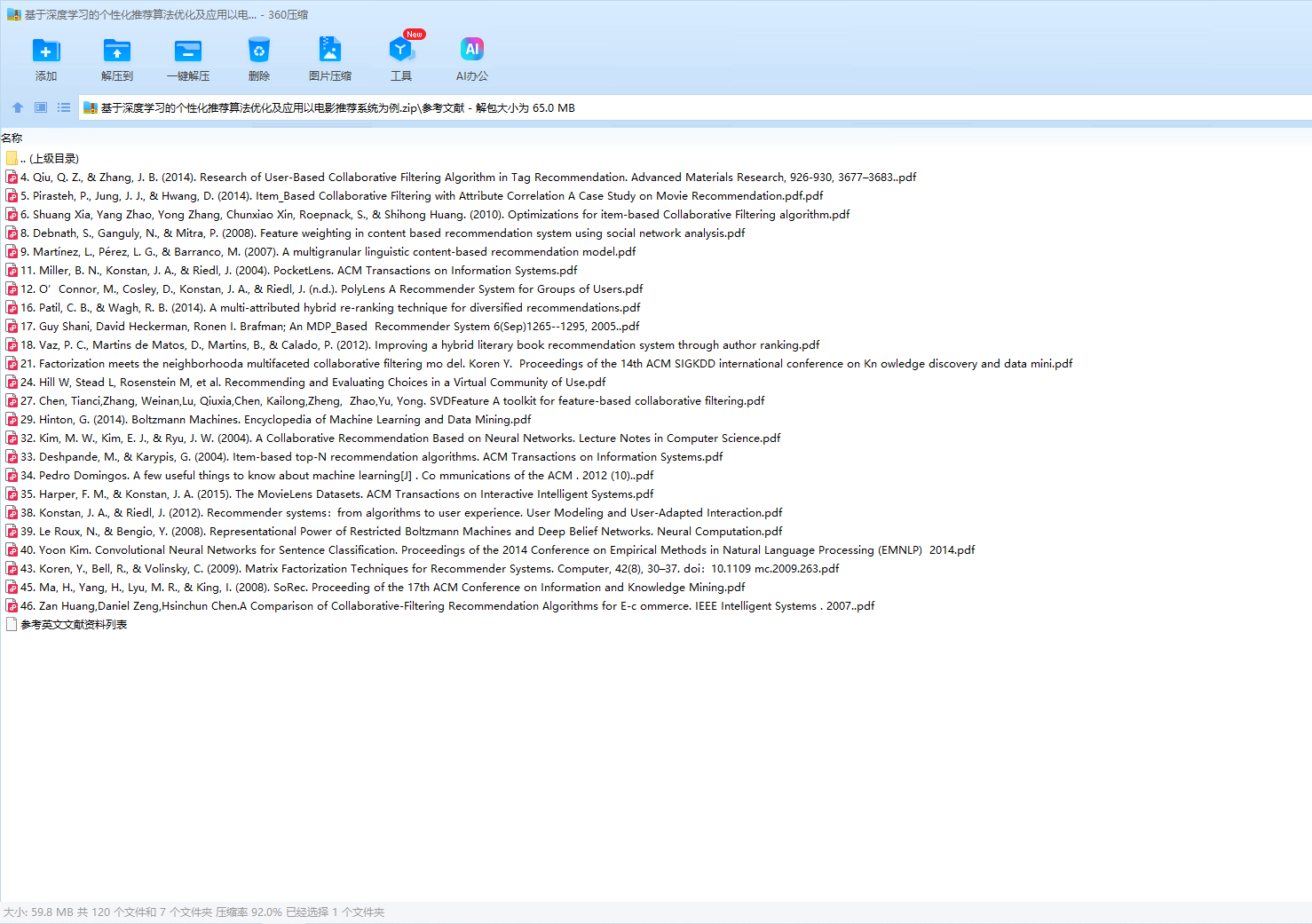
Task: Switch to icon view mode
Action: click(x=41, y=107)
